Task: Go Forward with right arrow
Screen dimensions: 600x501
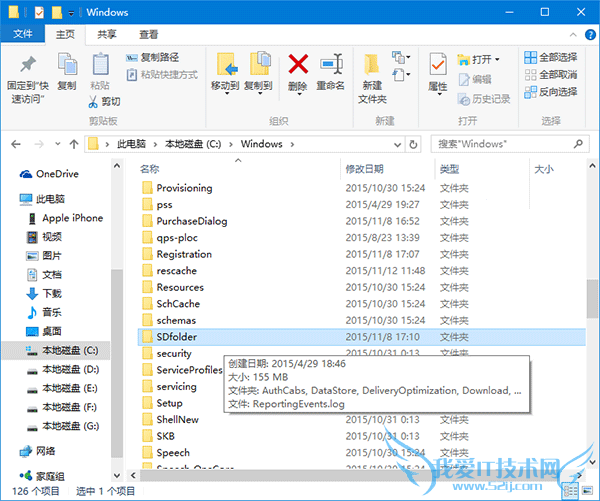Action: click(x=39, y=144)
